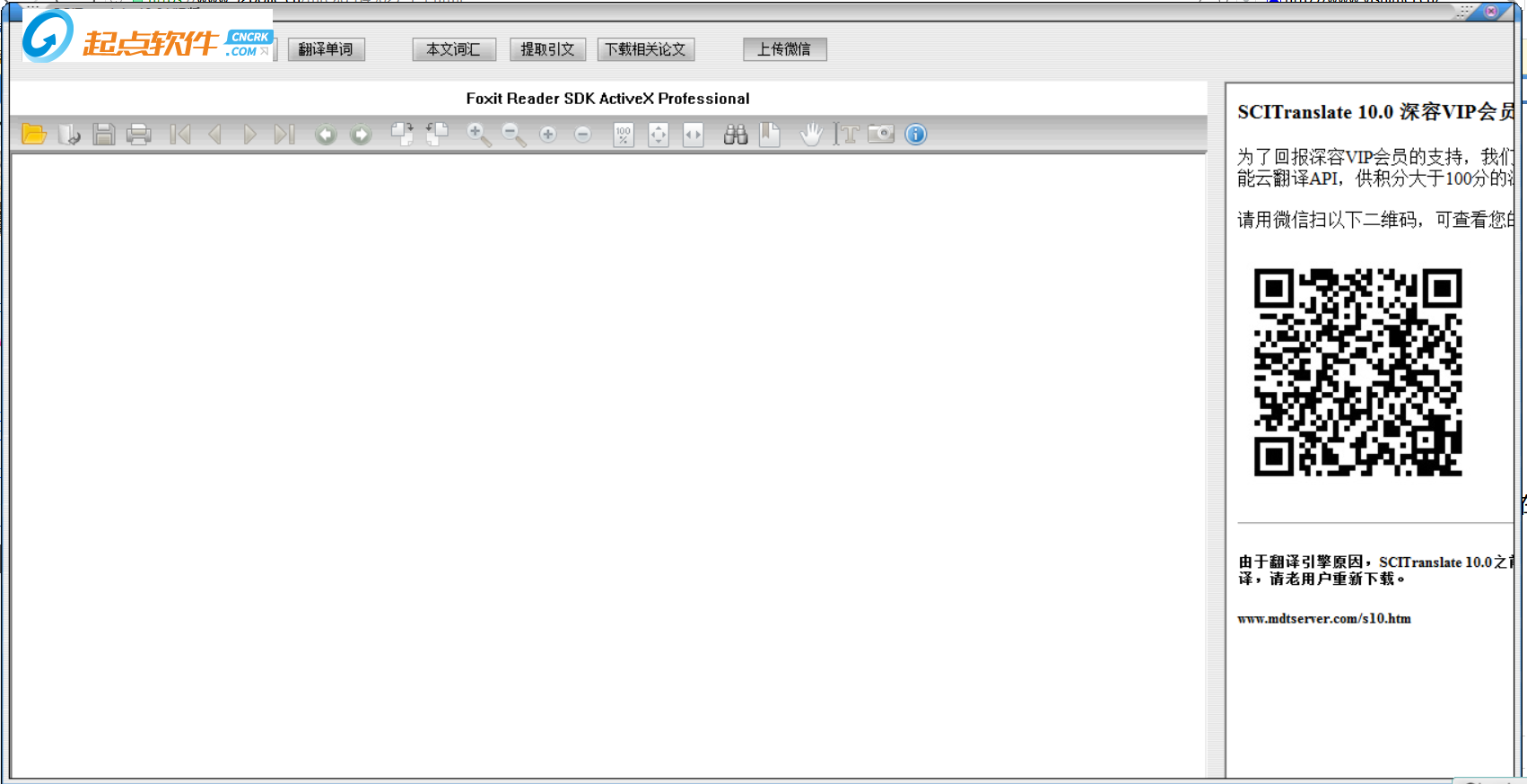Click the round previous view button
Screen dimensions: 1527x784
coord(326,135)
